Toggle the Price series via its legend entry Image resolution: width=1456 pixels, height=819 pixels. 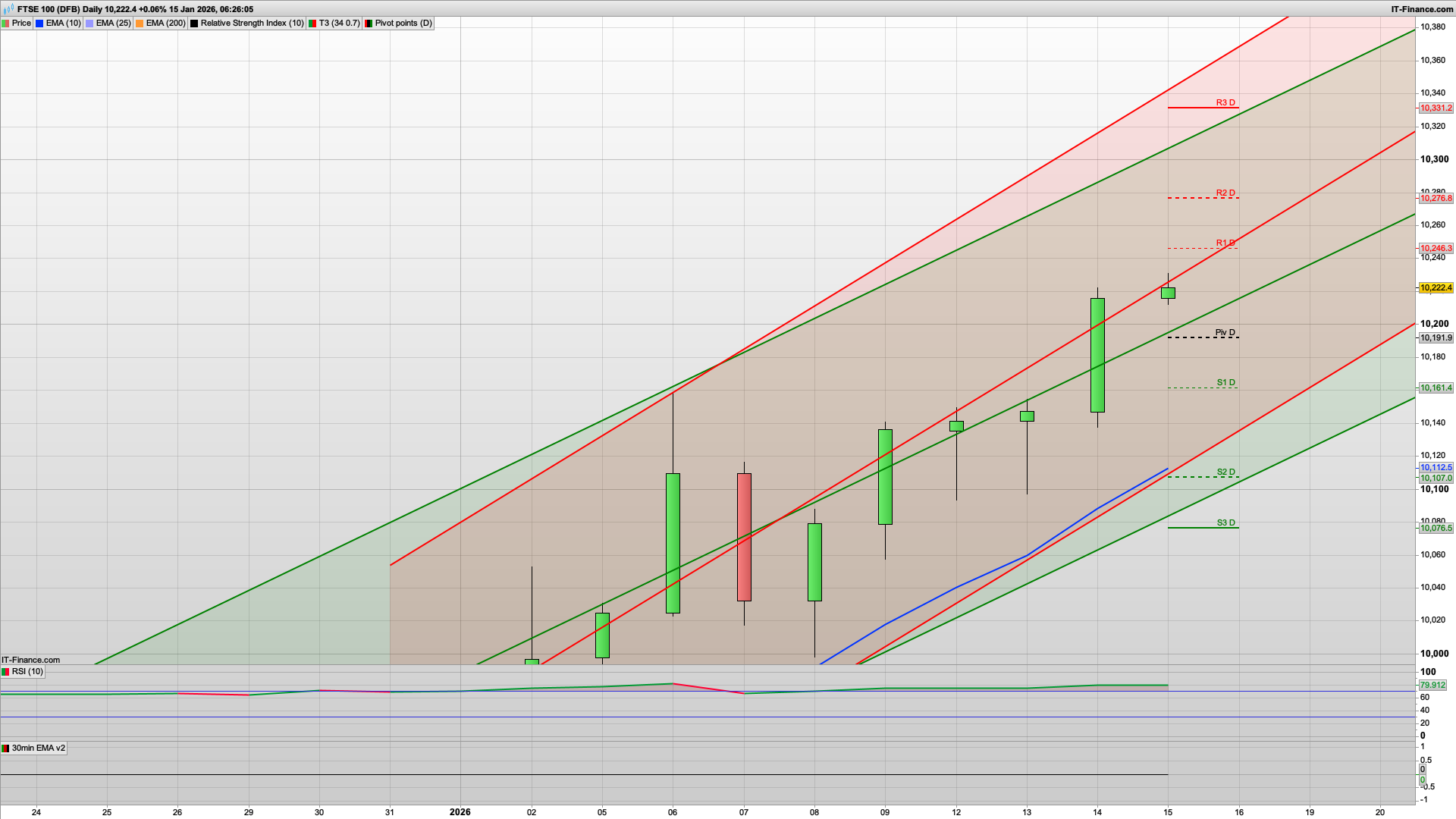(x=21, y=23)
